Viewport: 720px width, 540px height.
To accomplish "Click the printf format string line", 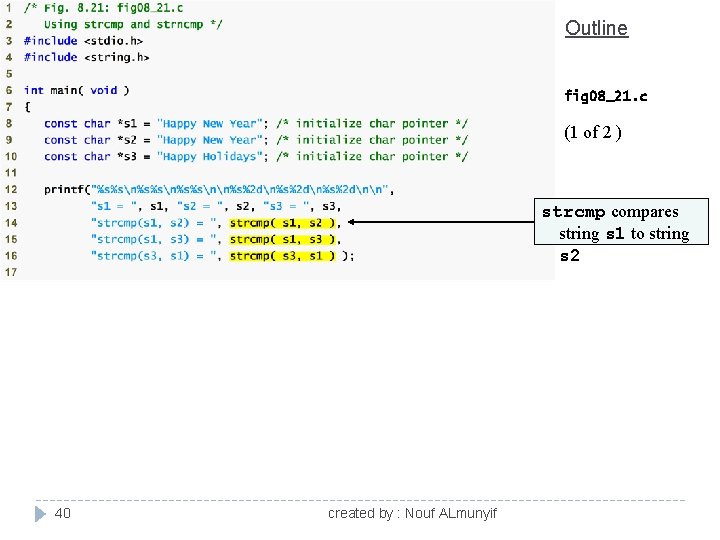I will coord(219,190).
